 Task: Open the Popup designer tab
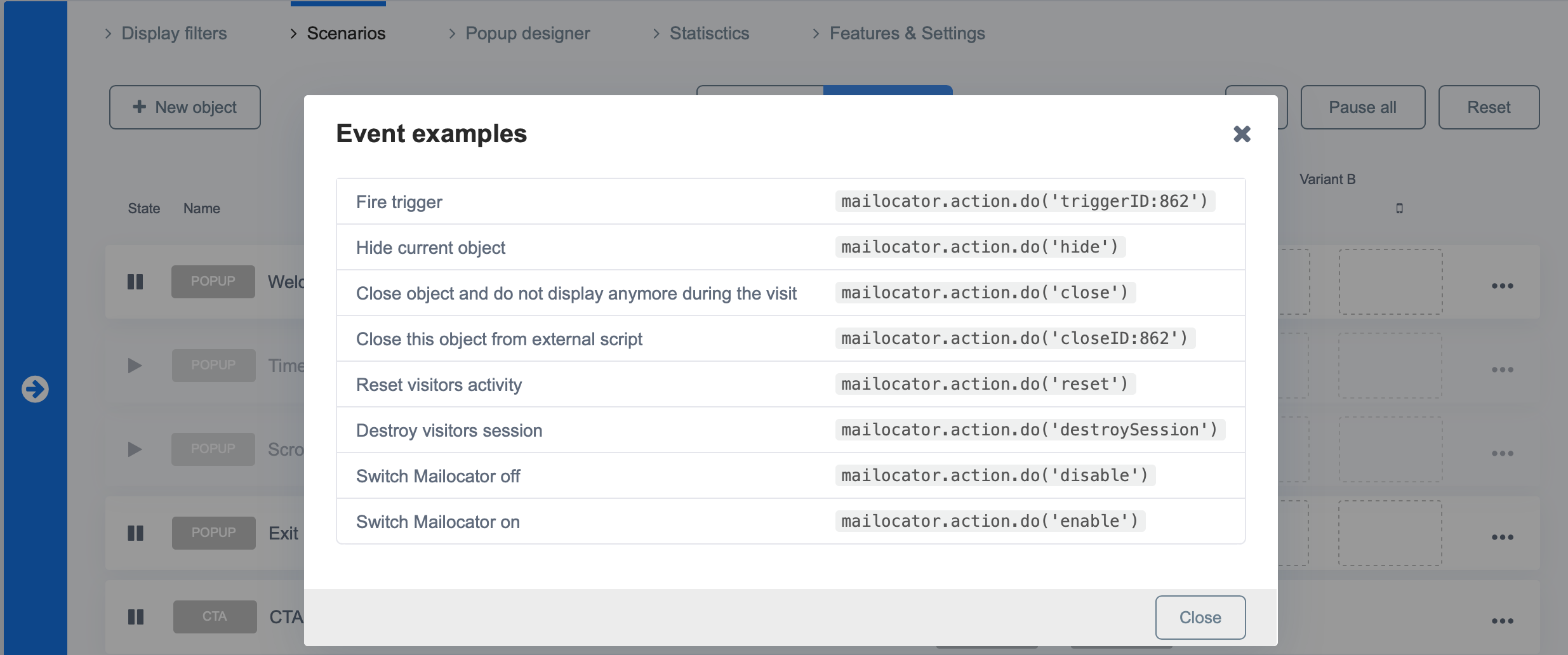[519, 33]
